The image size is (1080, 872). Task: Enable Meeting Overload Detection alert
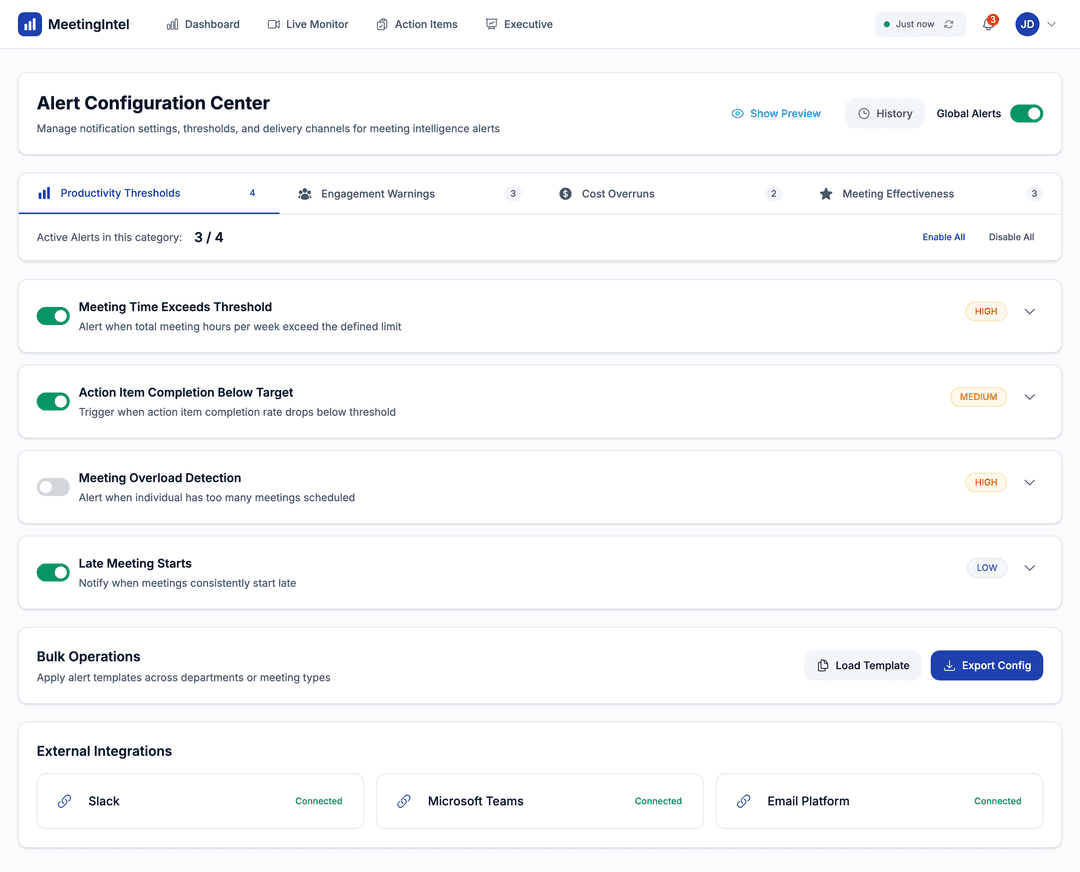[x=53, y=487]
